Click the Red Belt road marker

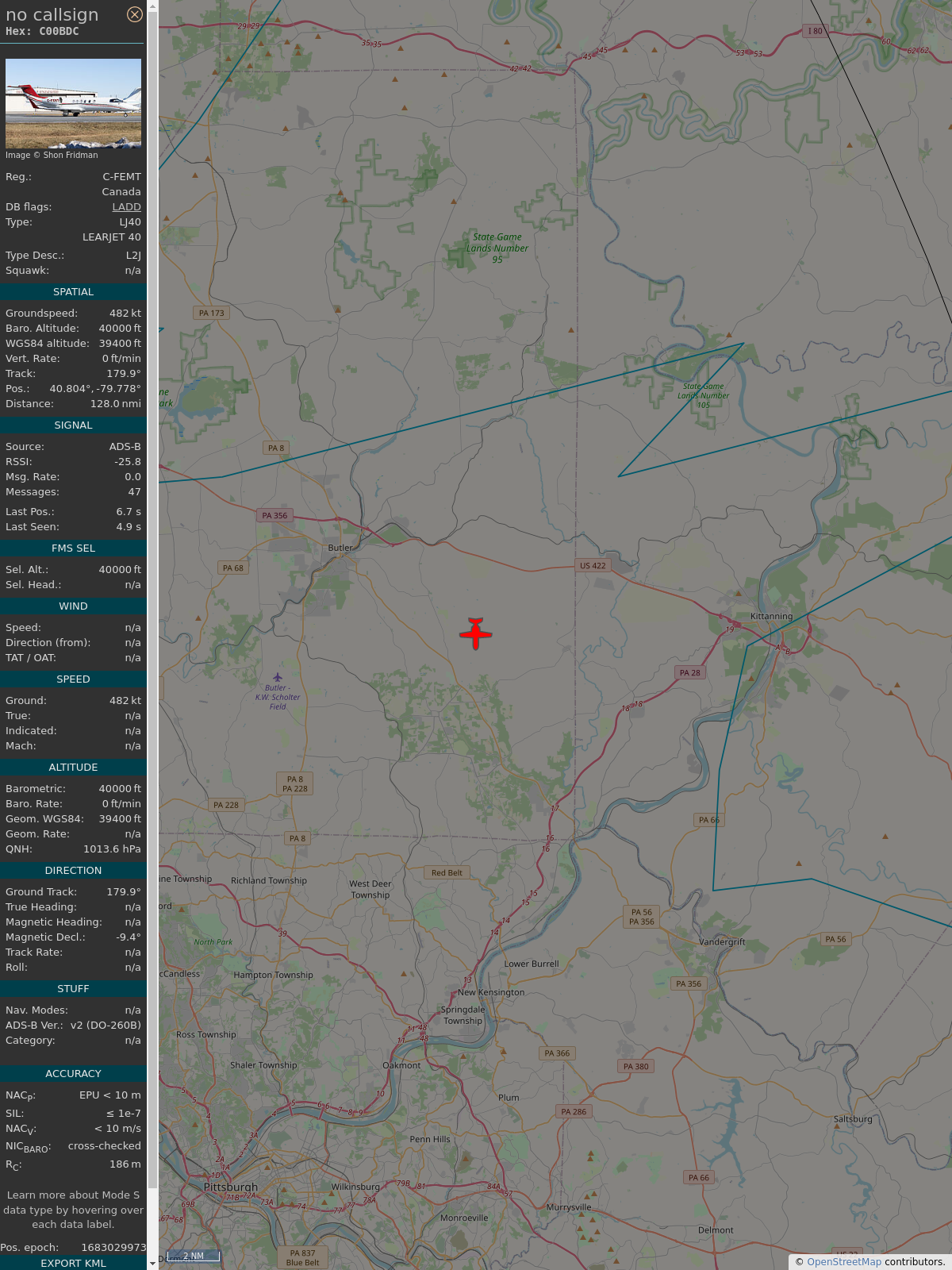click(x=447, y=872)
